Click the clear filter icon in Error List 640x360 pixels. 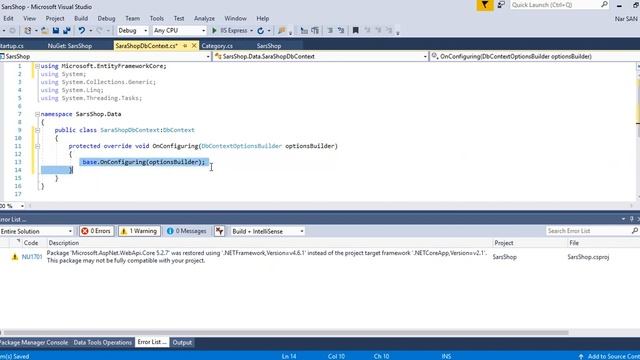(x=220, y=231)
